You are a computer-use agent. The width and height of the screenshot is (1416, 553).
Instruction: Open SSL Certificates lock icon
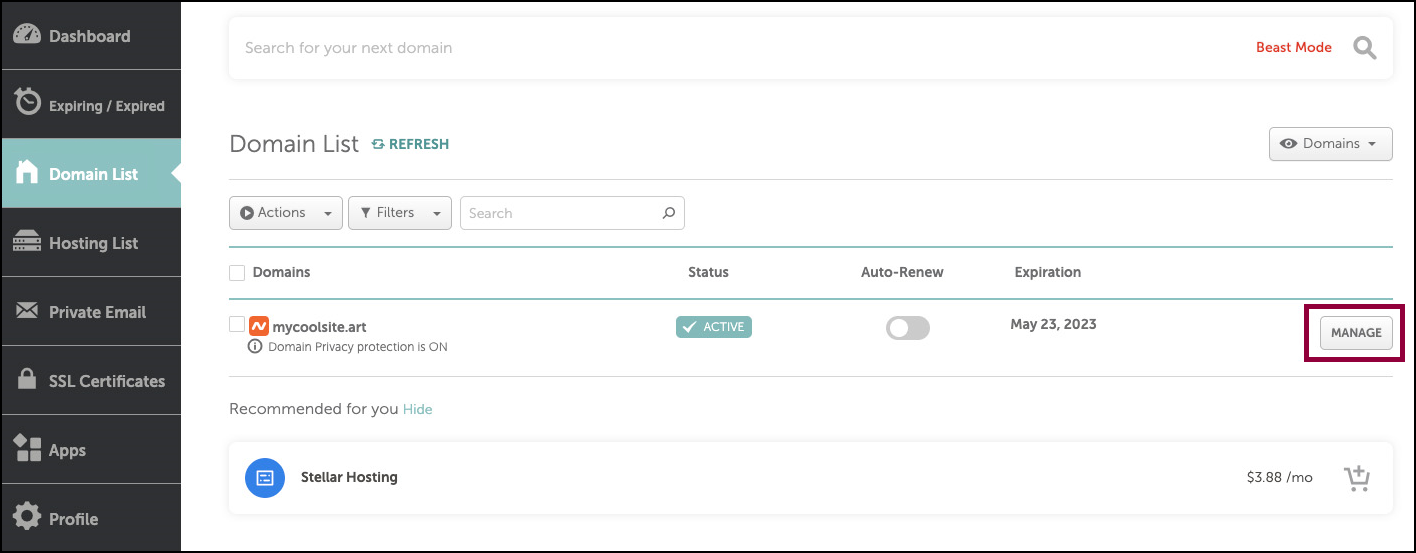pos(28,380)
